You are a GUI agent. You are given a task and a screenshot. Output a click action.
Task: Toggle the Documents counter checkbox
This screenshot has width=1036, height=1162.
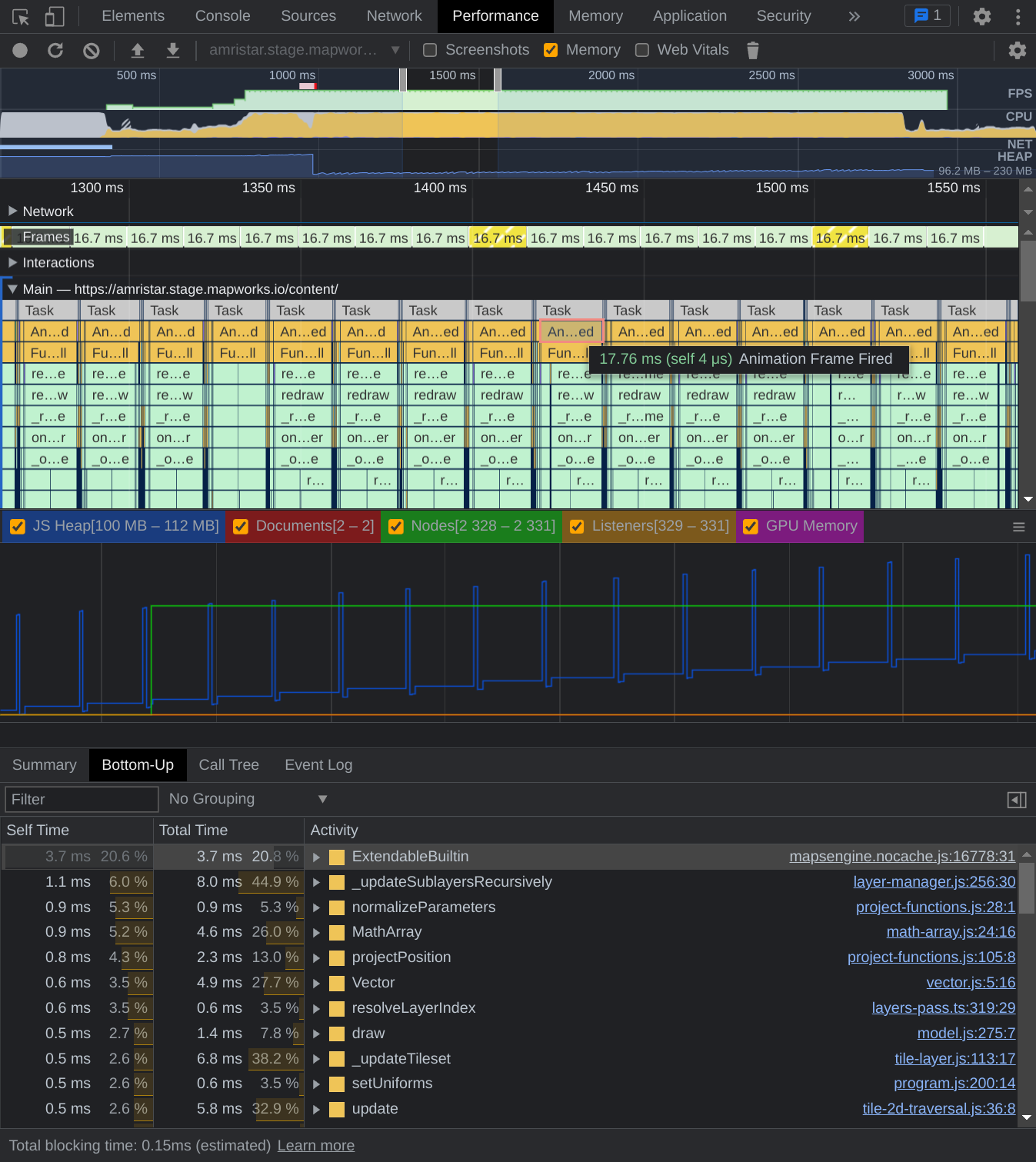coord(241,527)
